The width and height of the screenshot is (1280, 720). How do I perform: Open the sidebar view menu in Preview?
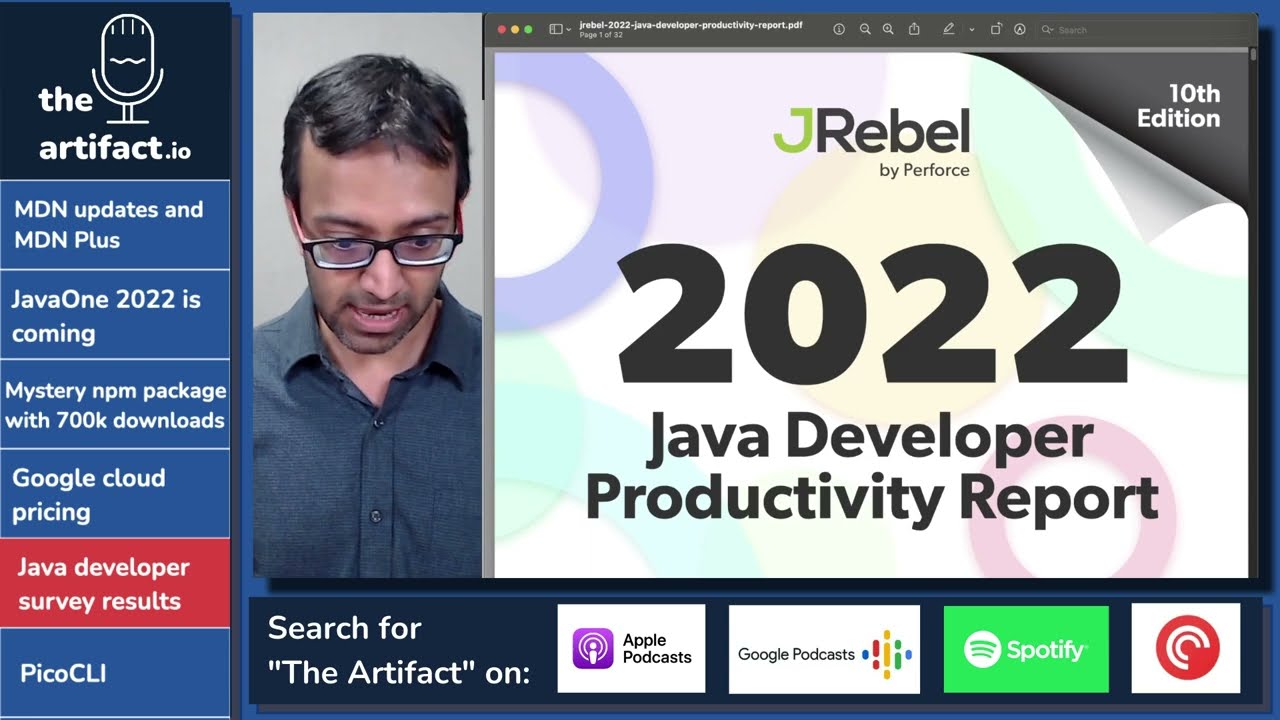(560, 30)
